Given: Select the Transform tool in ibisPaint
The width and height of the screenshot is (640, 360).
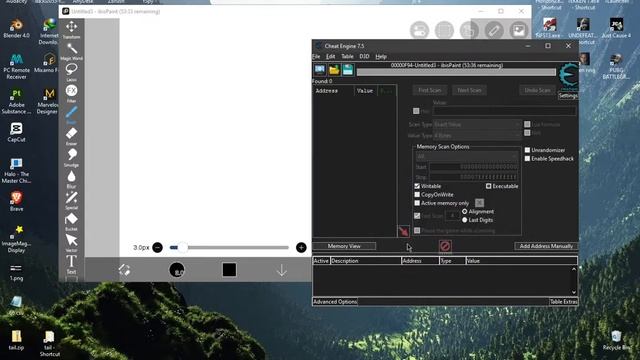Looking at the screenshot, I should click(71, 29).
